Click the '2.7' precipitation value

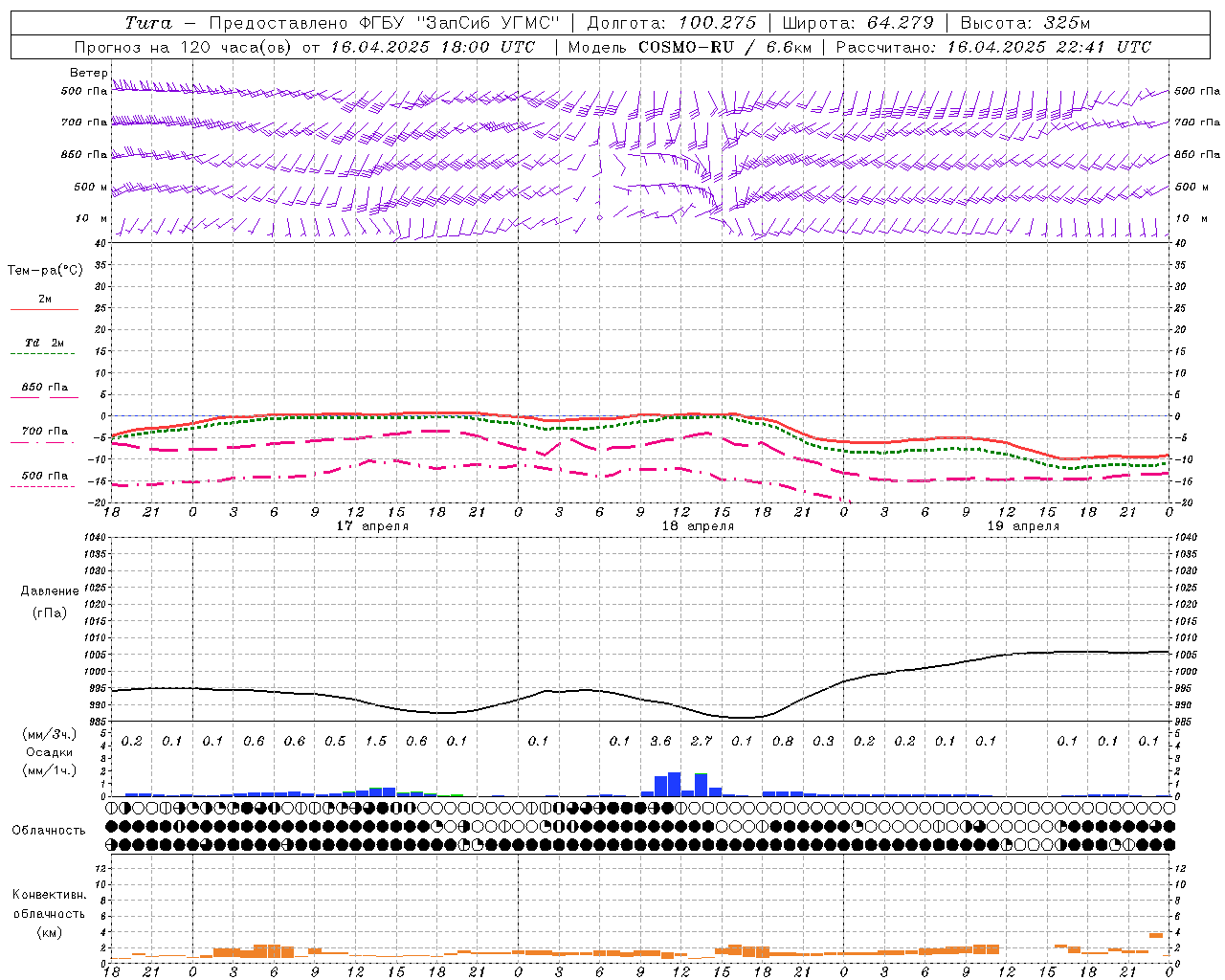702,741
